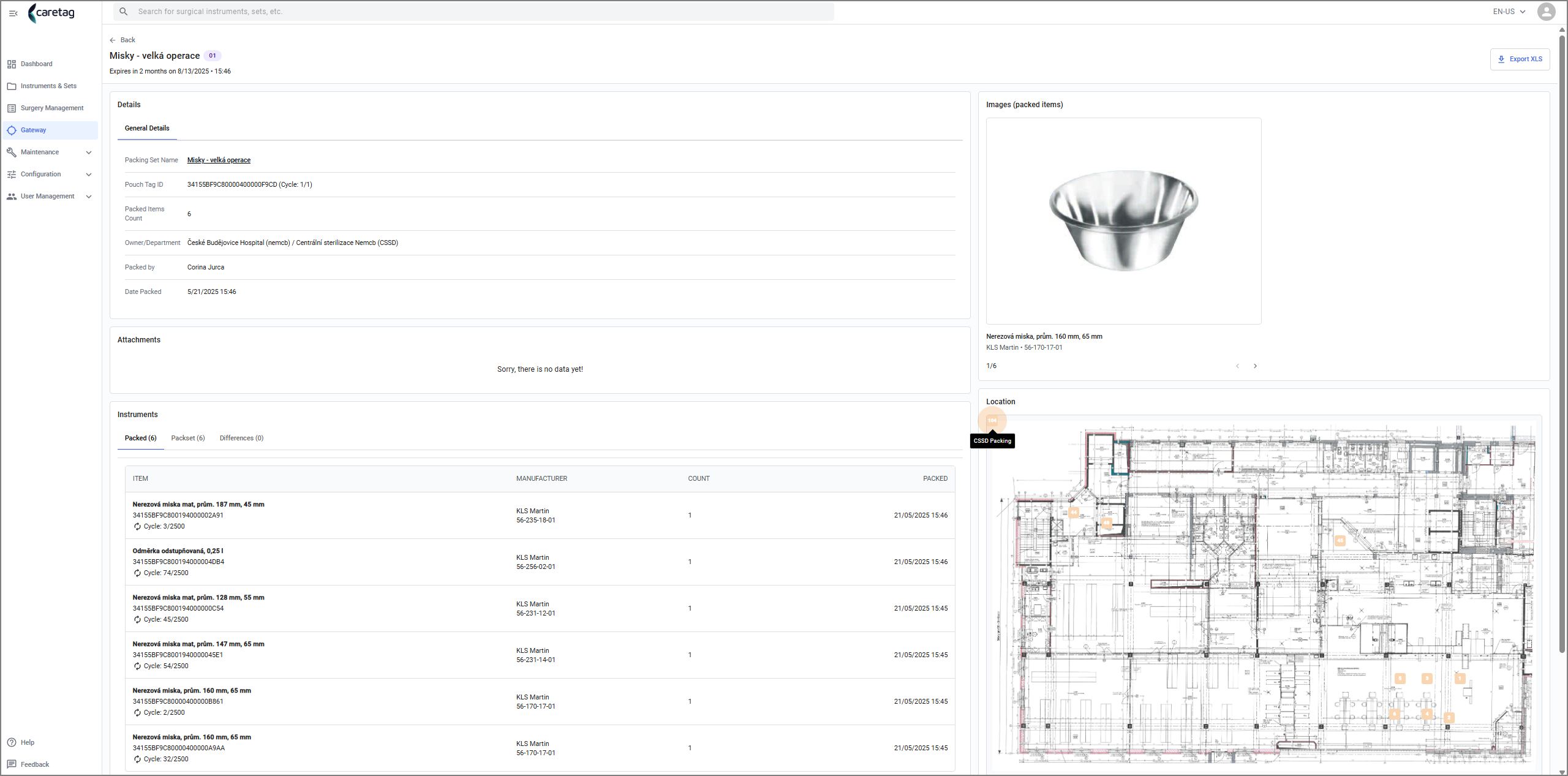The height and width of the screenshot is (776, 1568).
Task: Click the Export XLS button
Action: point(1520,59)
